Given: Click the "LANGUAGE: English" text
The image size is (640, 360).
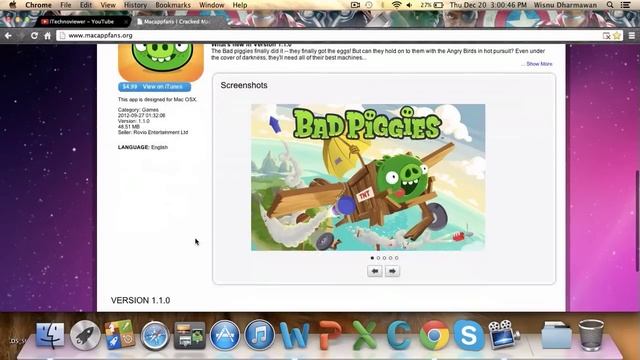Looking at the screenshot, I should tap(142, 147).
